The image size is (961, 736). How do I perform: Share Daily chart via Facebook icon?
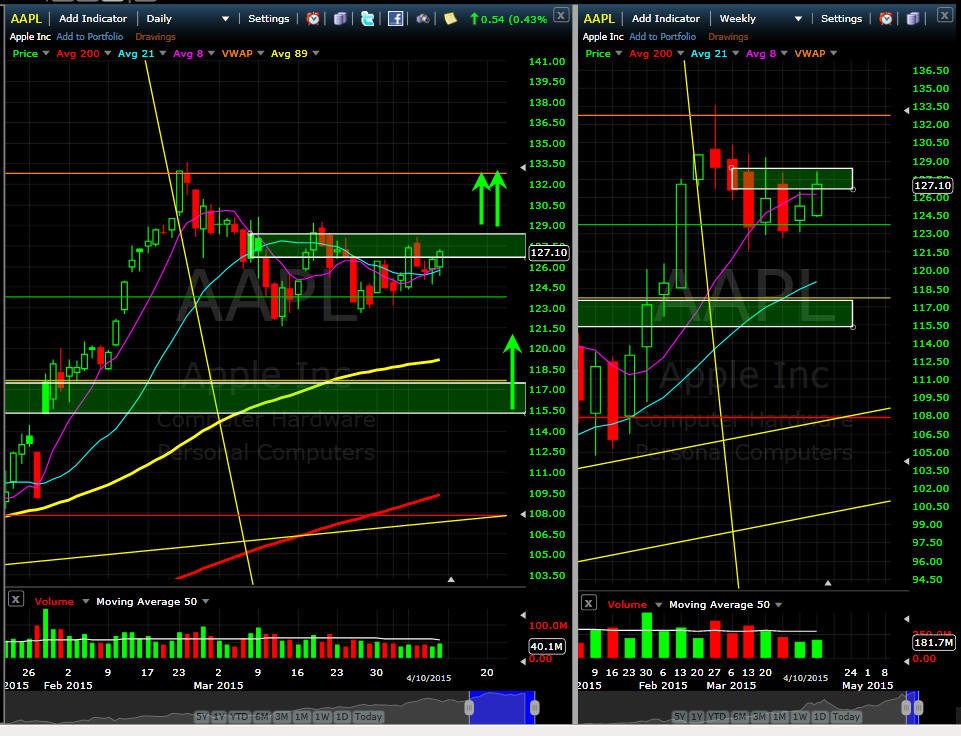pyautogui.click(x=395, y=18)
